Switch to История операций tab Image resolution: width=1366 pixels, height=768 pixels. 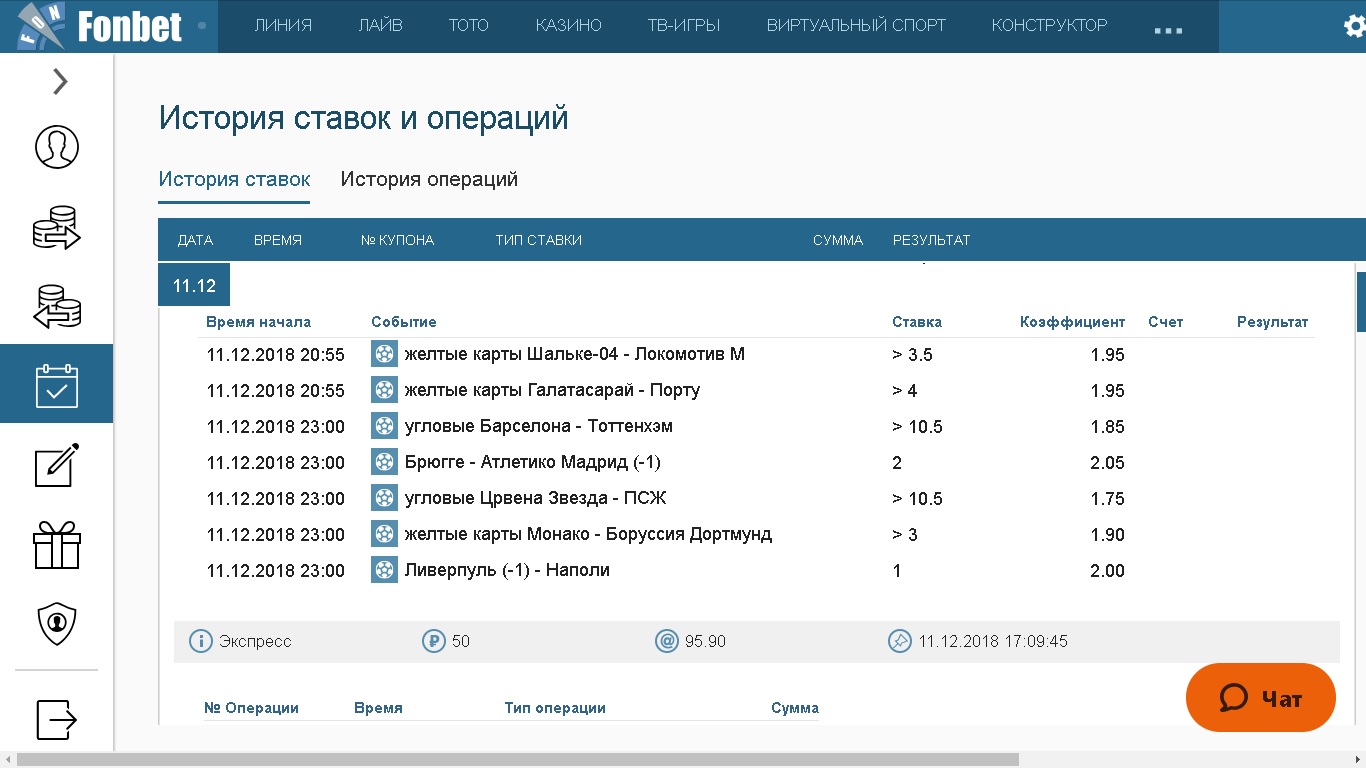click(429, 180)
